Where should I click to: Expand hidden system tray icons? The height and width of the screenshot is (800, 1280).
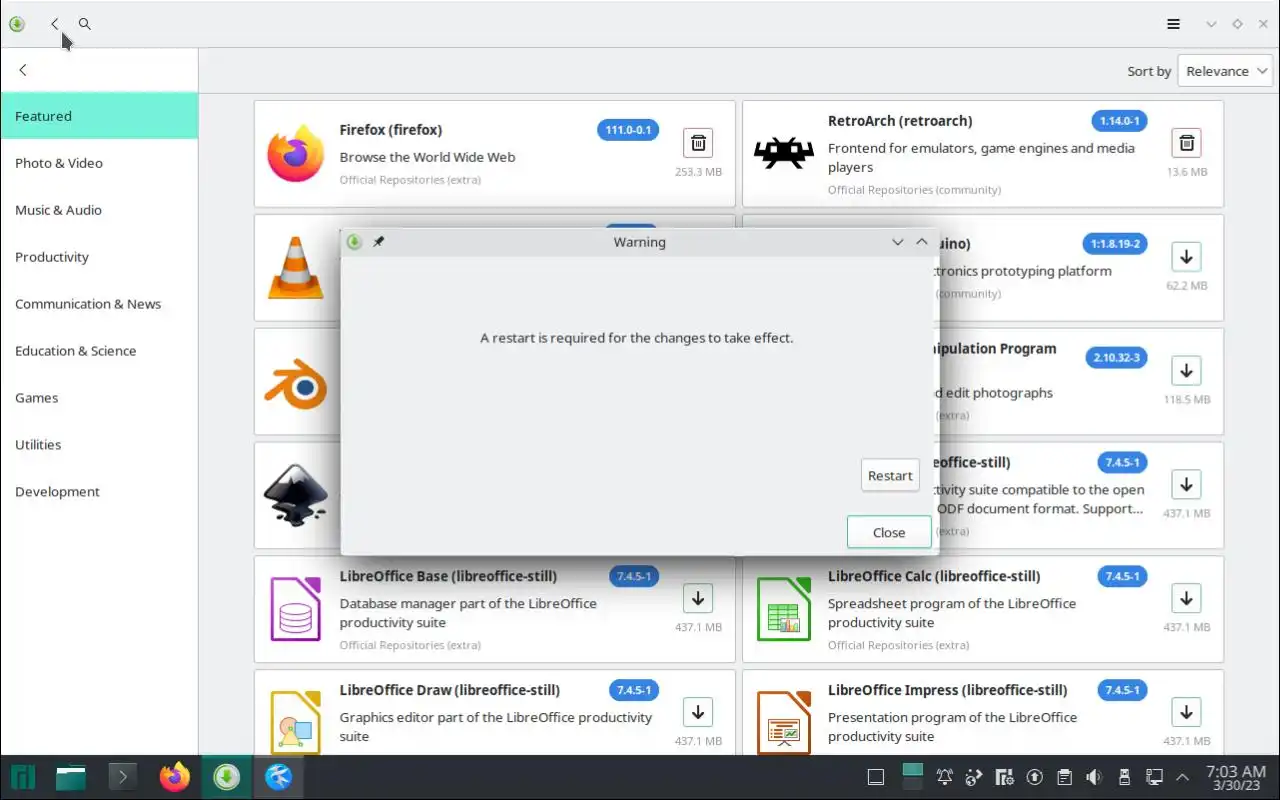(x=1182, y=777)
